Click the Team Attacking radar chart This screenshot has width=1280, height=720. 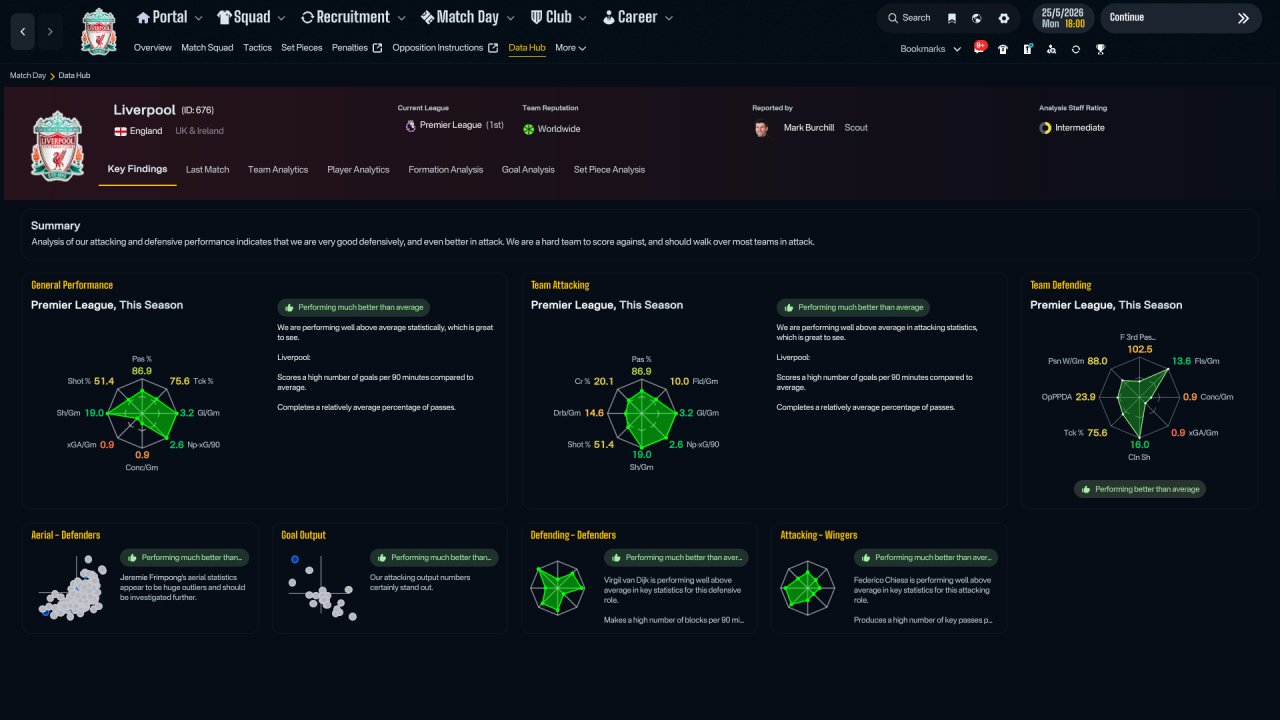(641, 412)
